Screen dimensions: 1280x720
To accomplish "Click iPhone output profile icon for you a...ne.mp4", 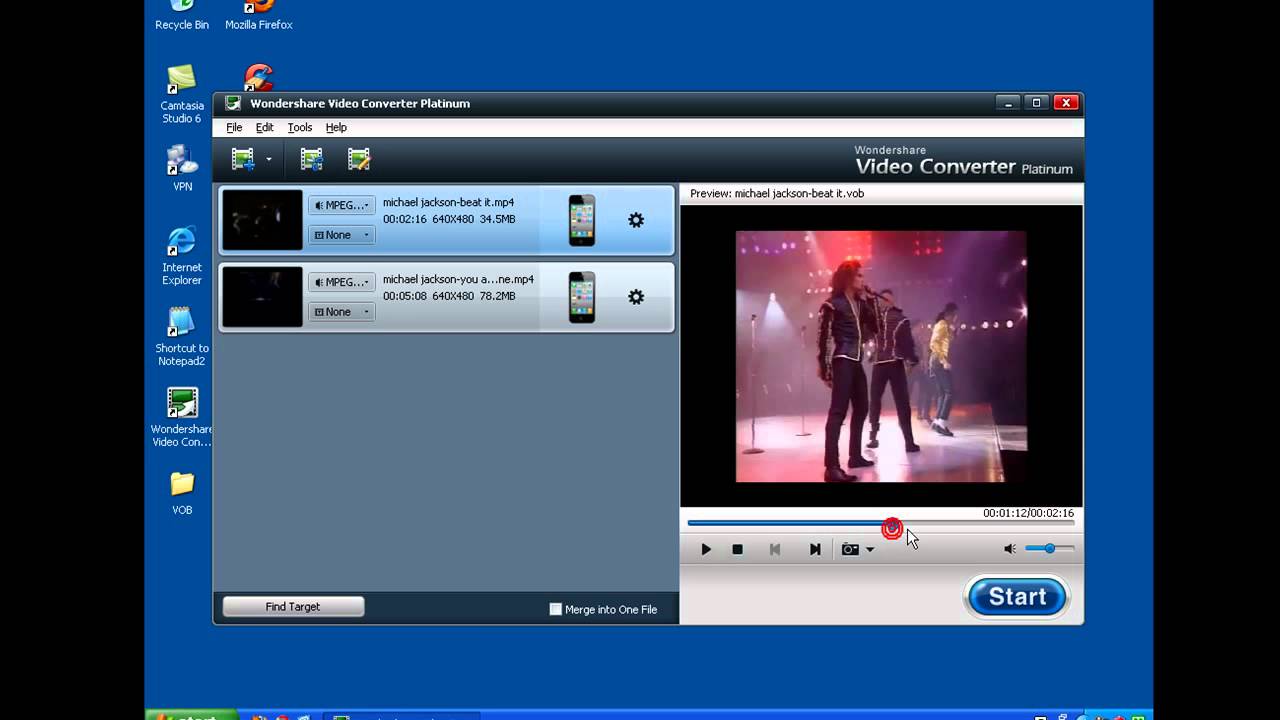I will tap(582, 297).
